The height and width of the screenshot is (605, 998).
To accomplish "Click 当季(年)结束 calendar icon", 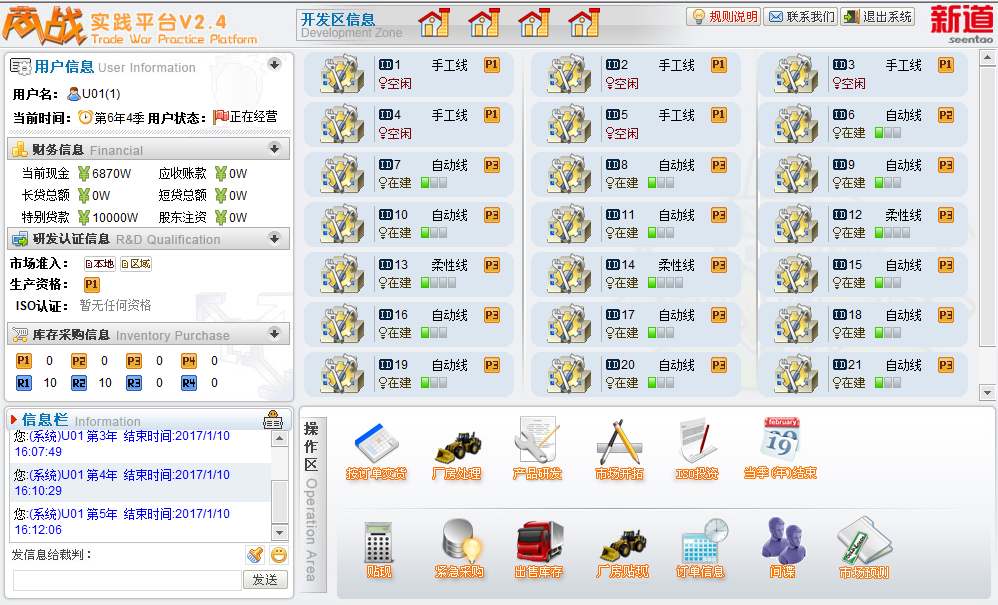I will (x=780, y=440).
